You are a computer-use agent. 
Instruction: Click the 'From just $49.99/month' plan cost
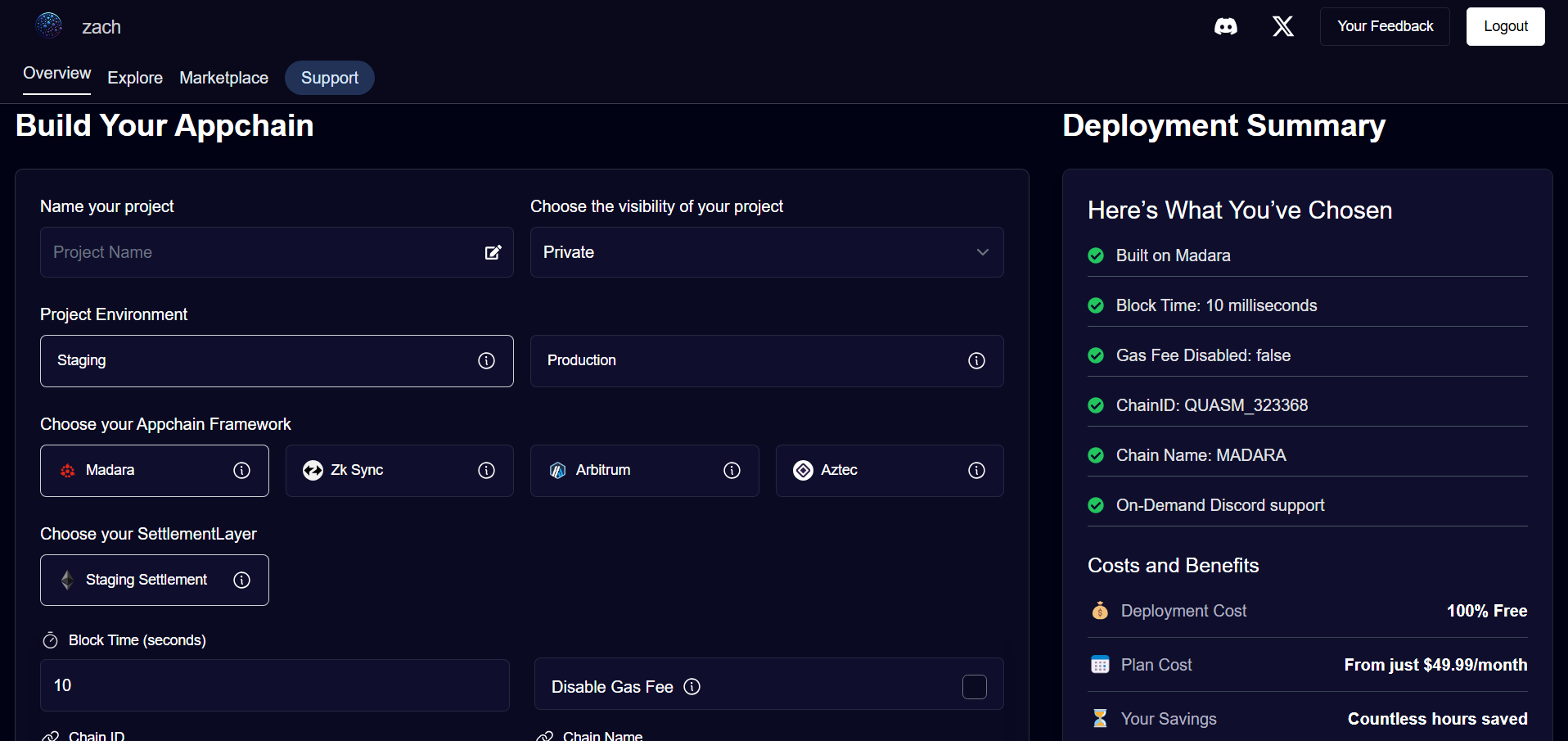[1435, 665]
